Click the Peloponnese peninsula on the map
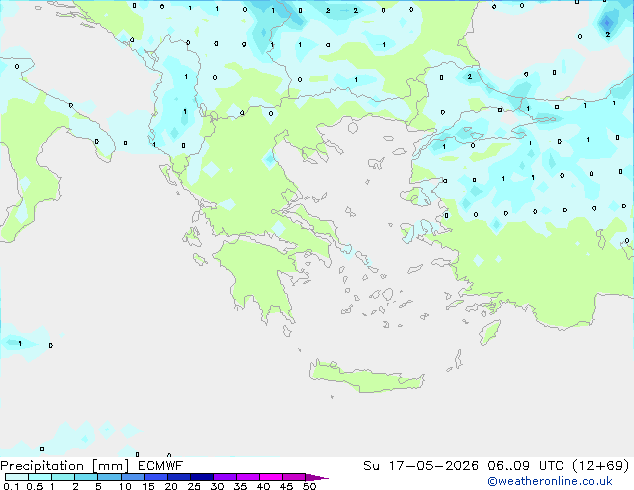634x490 pixels. (x=261, y=275)
